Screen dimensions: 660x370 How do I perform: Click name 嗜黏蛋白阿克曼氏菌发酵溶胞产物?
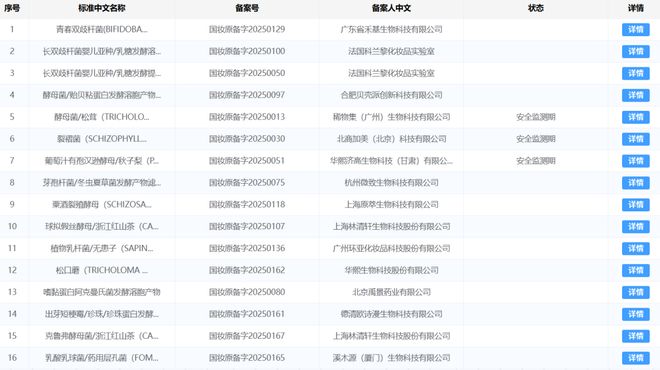coord(102,292)
